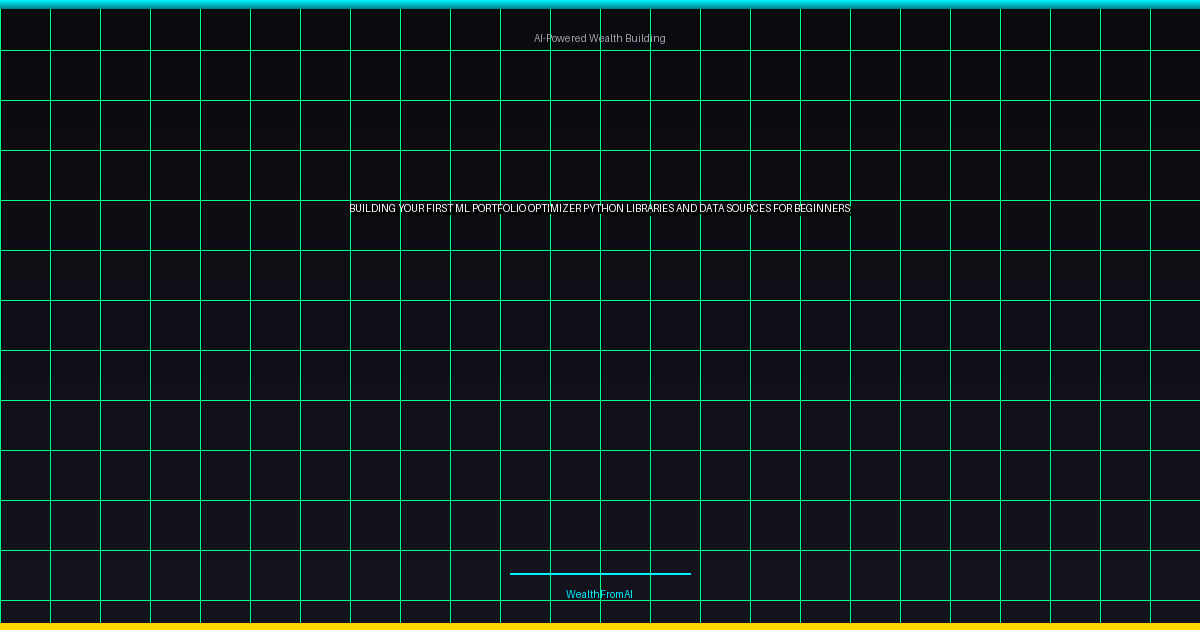This screenshot has height=630, width=1200.
Task: Click the word "DATA" in the headline
Action: tap(712, 208)
